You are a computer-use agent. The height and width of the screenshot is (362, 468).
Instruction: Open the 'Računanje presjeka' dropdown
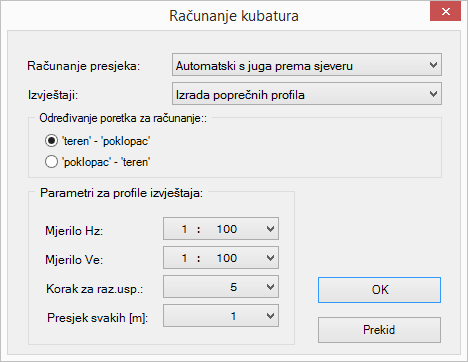point(307,65)
